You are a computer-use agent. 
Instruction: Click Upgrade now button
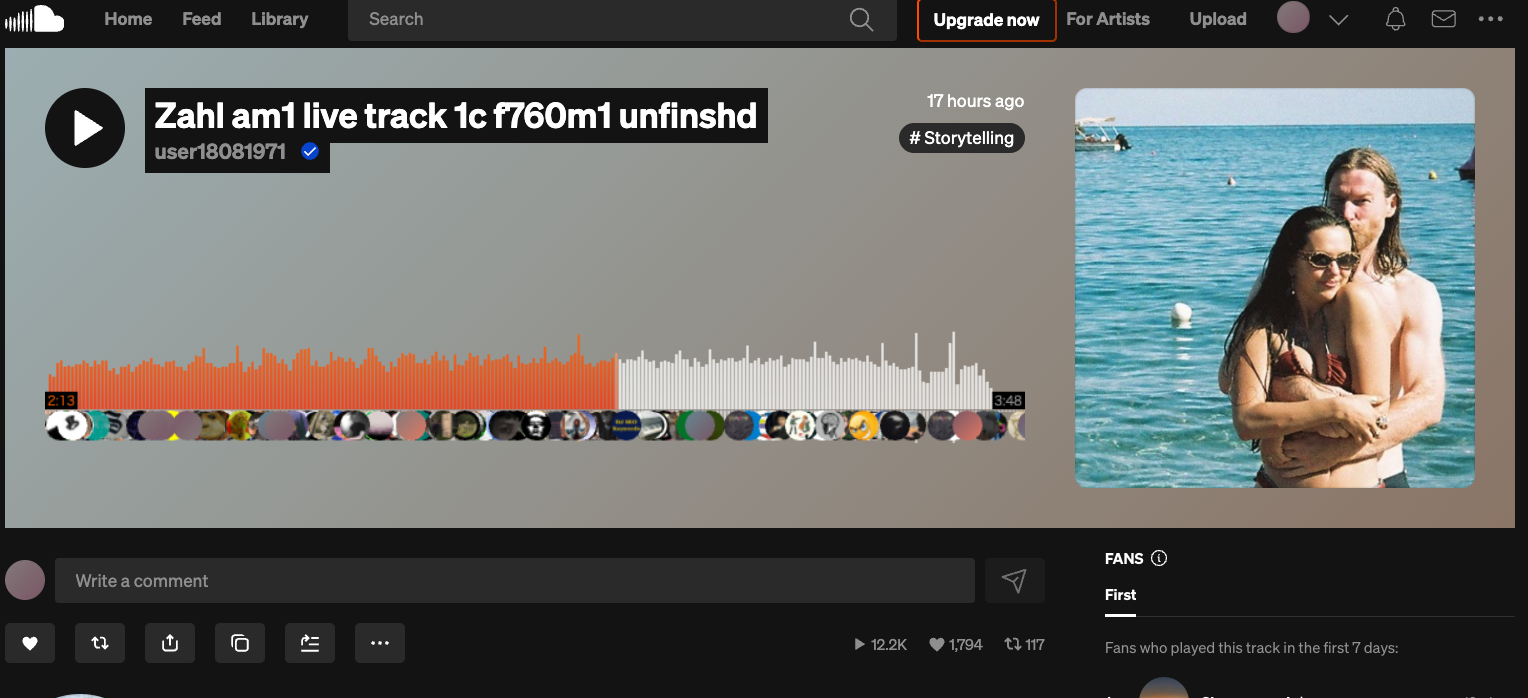pos(986,20)
